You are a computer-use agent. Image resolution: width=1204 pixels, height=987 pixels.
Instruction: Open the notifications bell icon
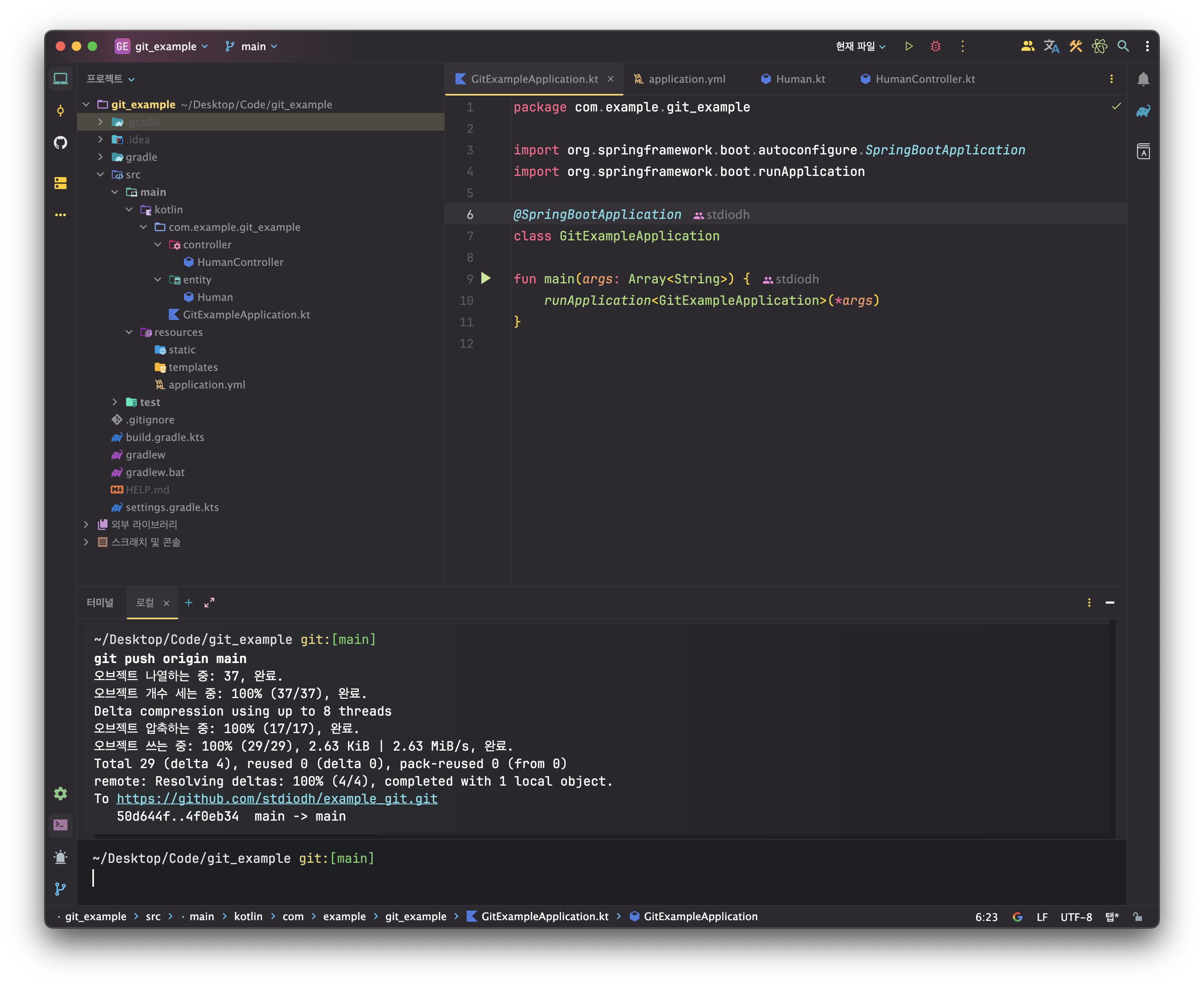1143,79
